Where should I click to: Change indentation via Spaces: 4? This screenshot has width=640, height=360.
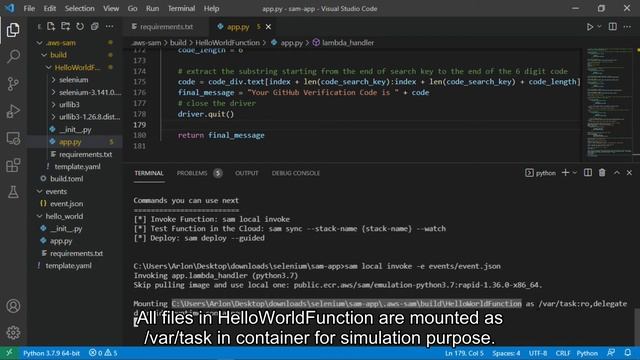point(506,353)
